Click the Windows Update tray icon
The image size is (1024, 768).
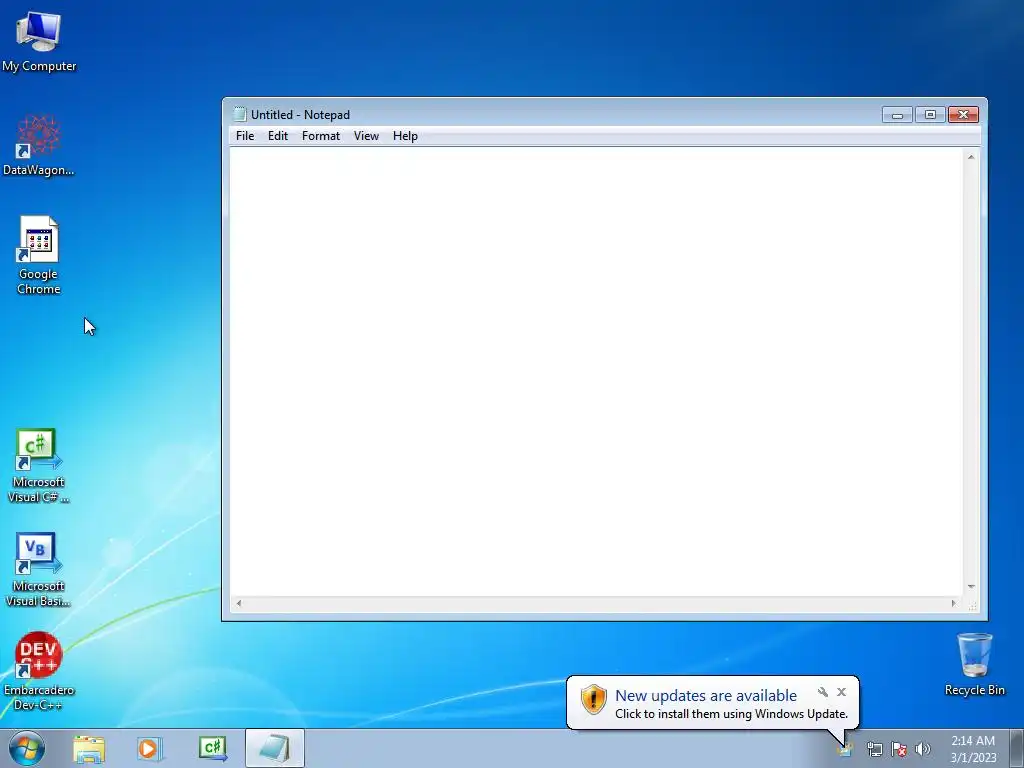click(845, 749)
